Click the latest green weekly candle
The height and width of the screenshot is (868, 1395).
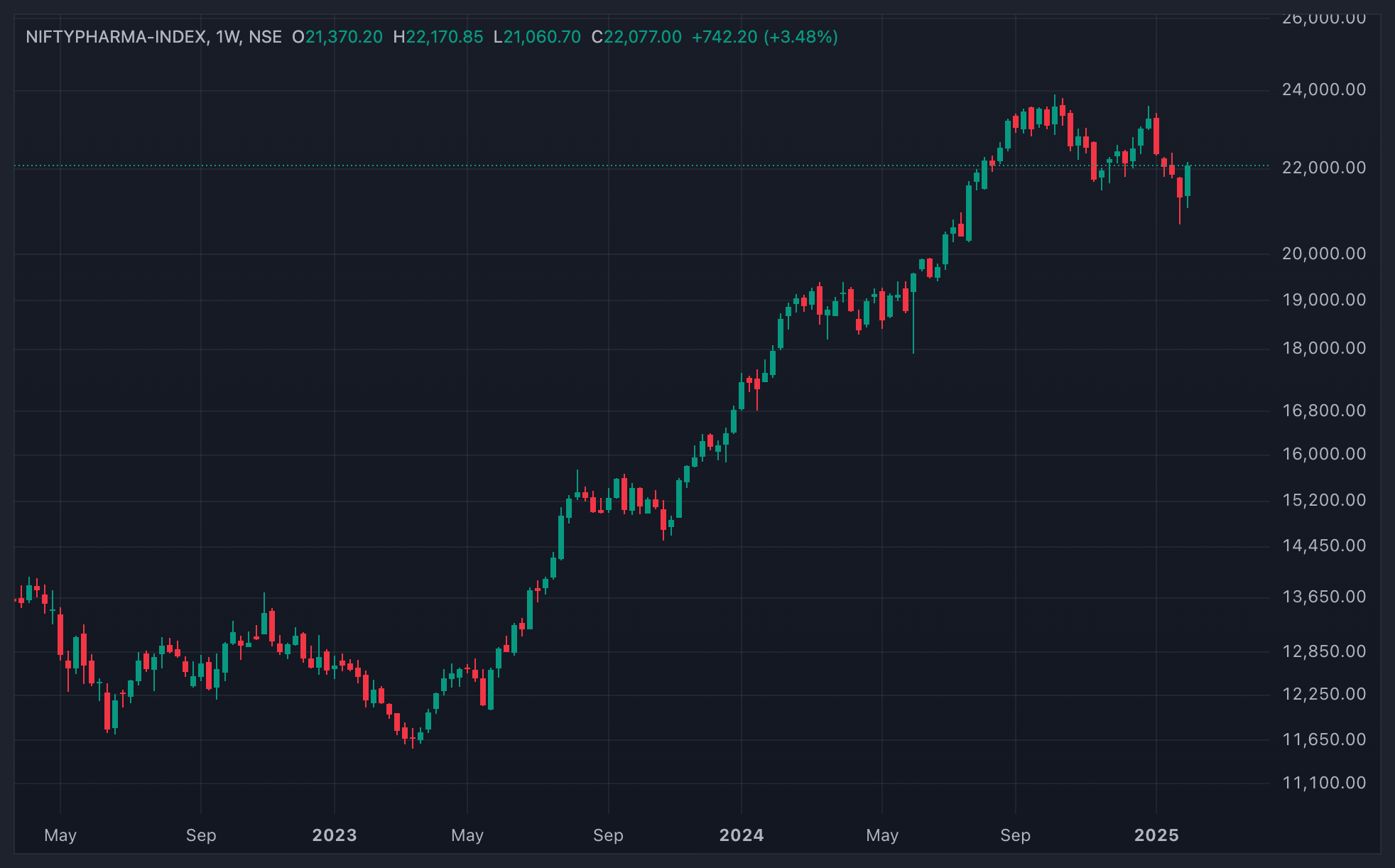click(1188, 180)
